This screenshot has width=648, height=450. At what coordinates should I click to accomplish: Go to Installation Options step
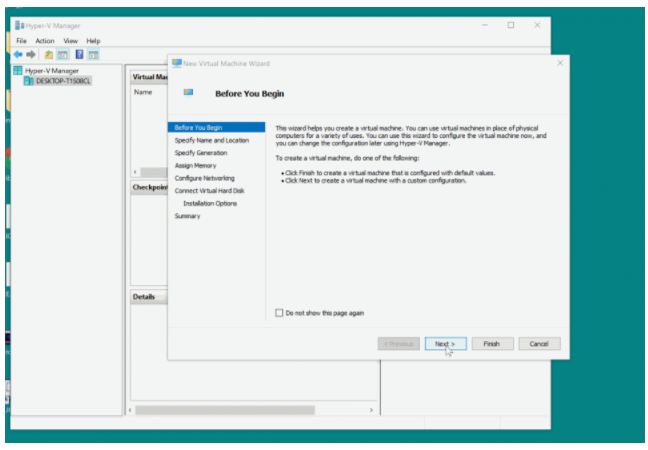210,203
